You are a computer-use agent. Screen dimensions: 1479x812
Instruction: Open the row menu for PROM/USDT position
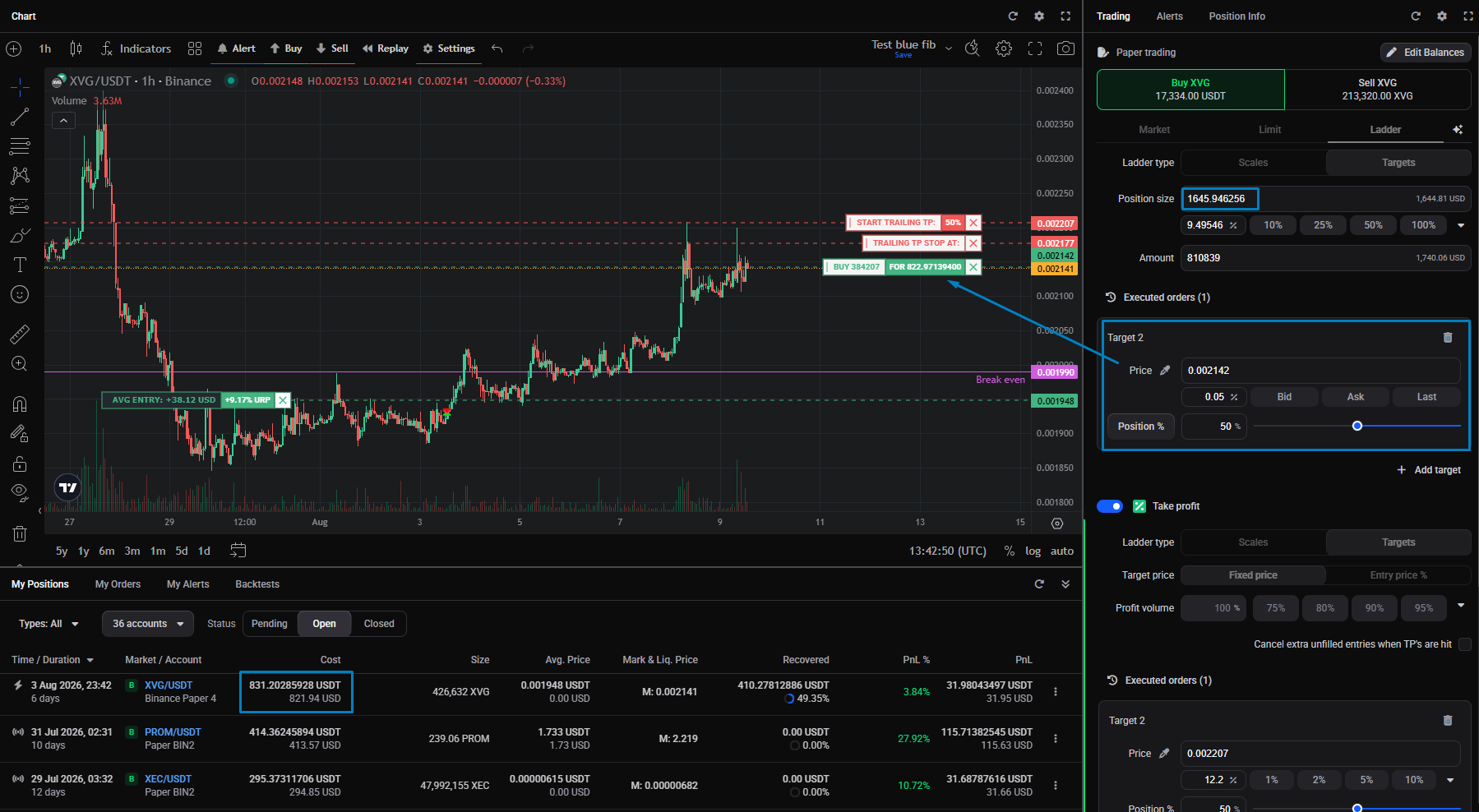point(1056,739)
